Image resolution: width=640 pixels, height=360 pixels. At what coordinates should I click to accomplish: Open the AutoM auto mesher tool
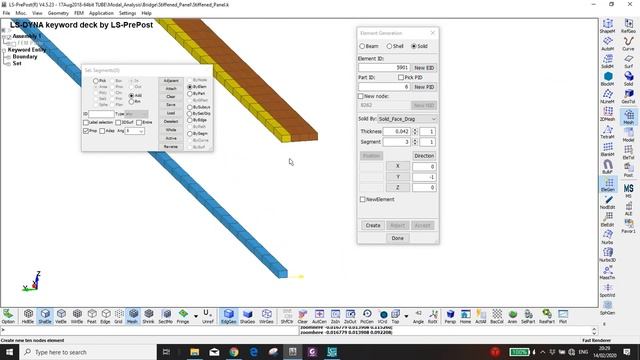607,44
